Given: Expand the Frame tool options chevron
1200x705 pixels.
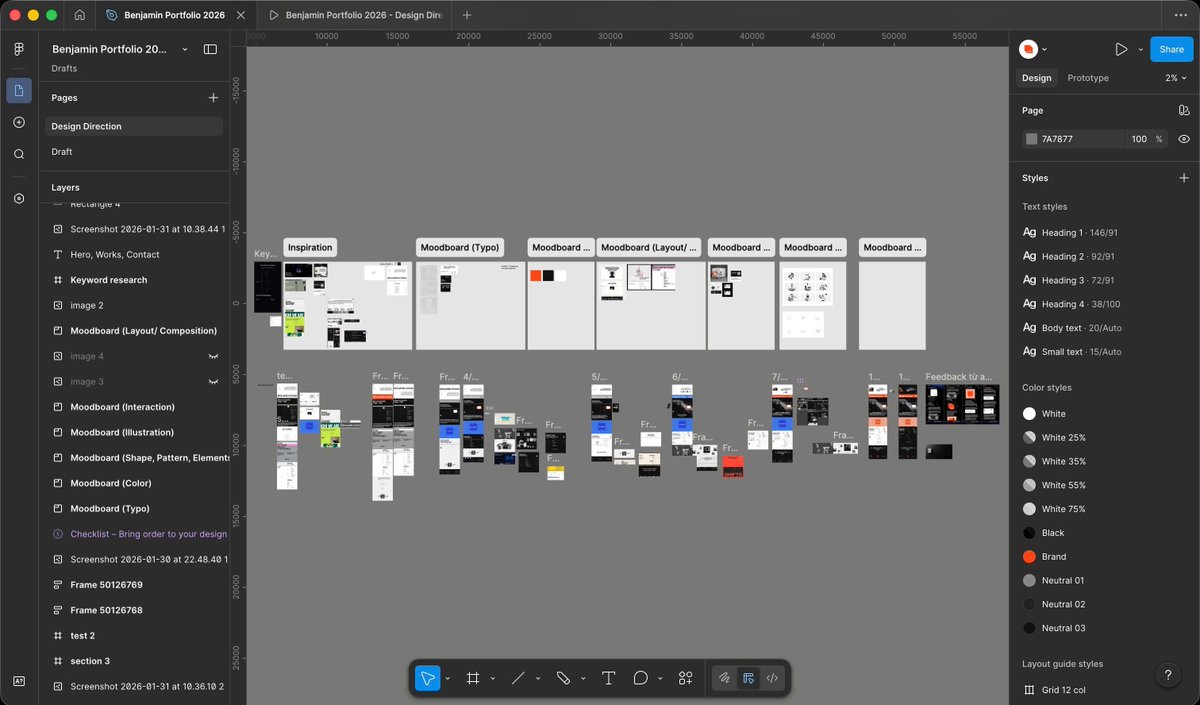Looking at the screenshot, I should (492, 679).
